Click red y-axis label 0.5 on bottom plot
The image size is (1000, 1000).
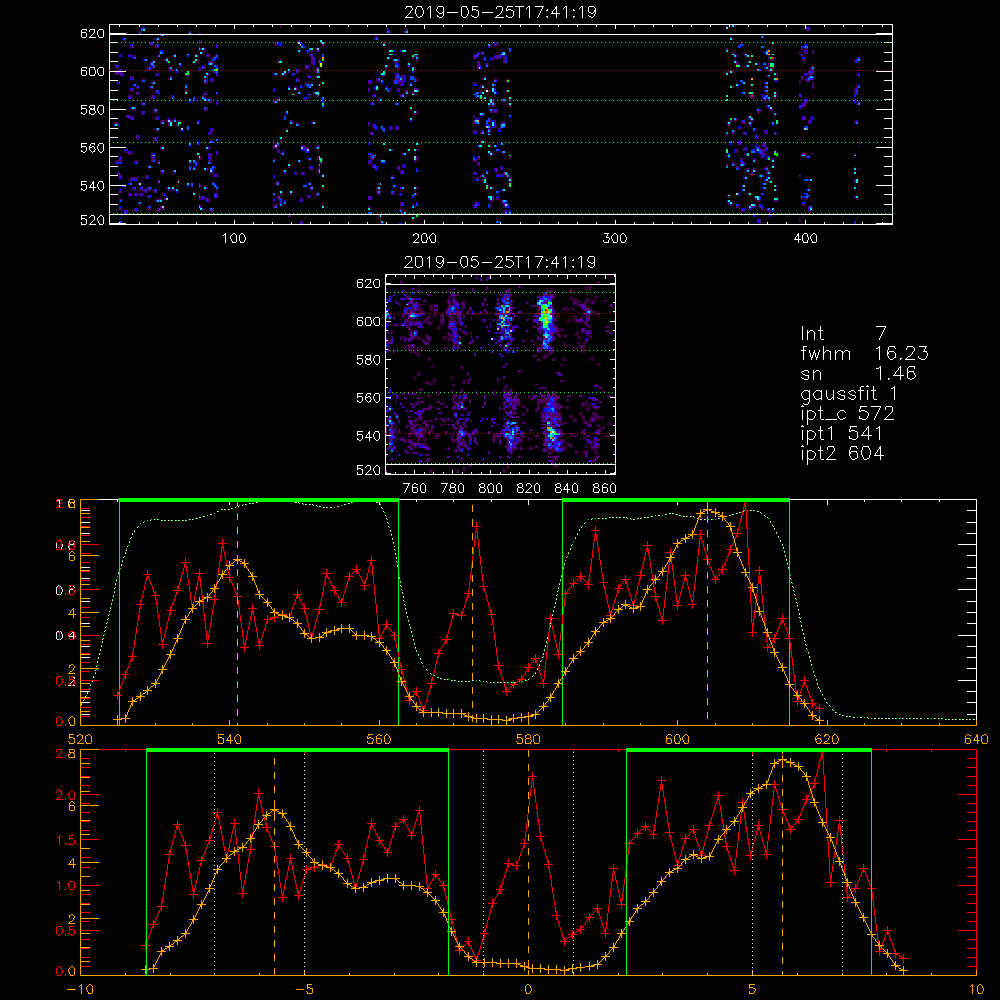(x=66, y=931)
